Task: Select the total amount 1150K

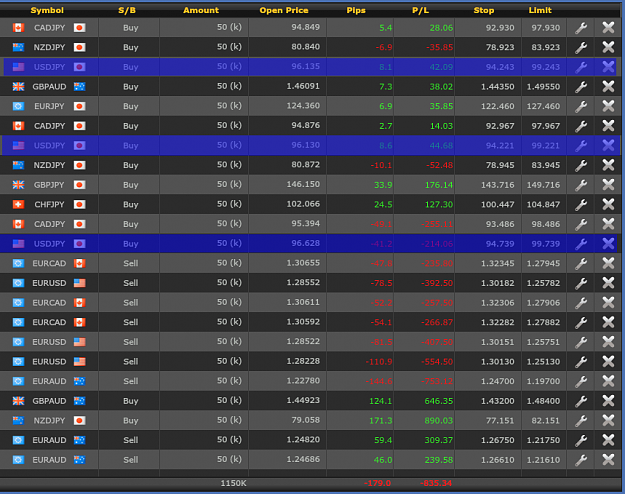Action: (x=234, y=483)
